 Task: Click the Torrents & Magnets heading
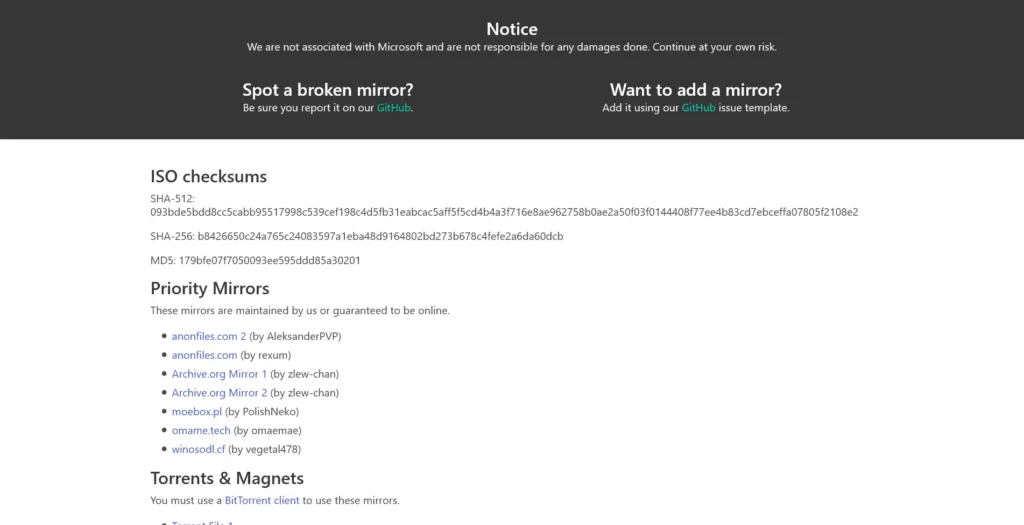click(x=227, y=478)
